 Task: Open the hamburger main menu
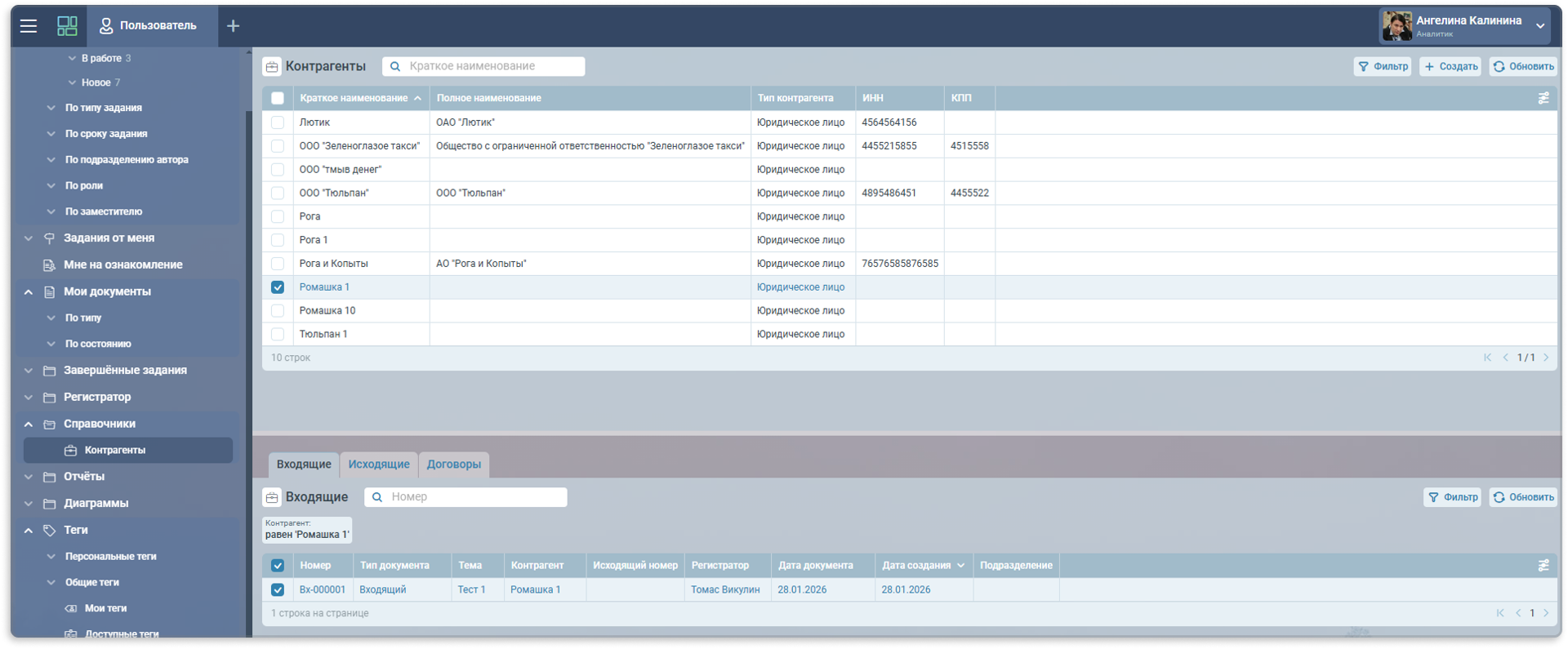coord(29,26)
